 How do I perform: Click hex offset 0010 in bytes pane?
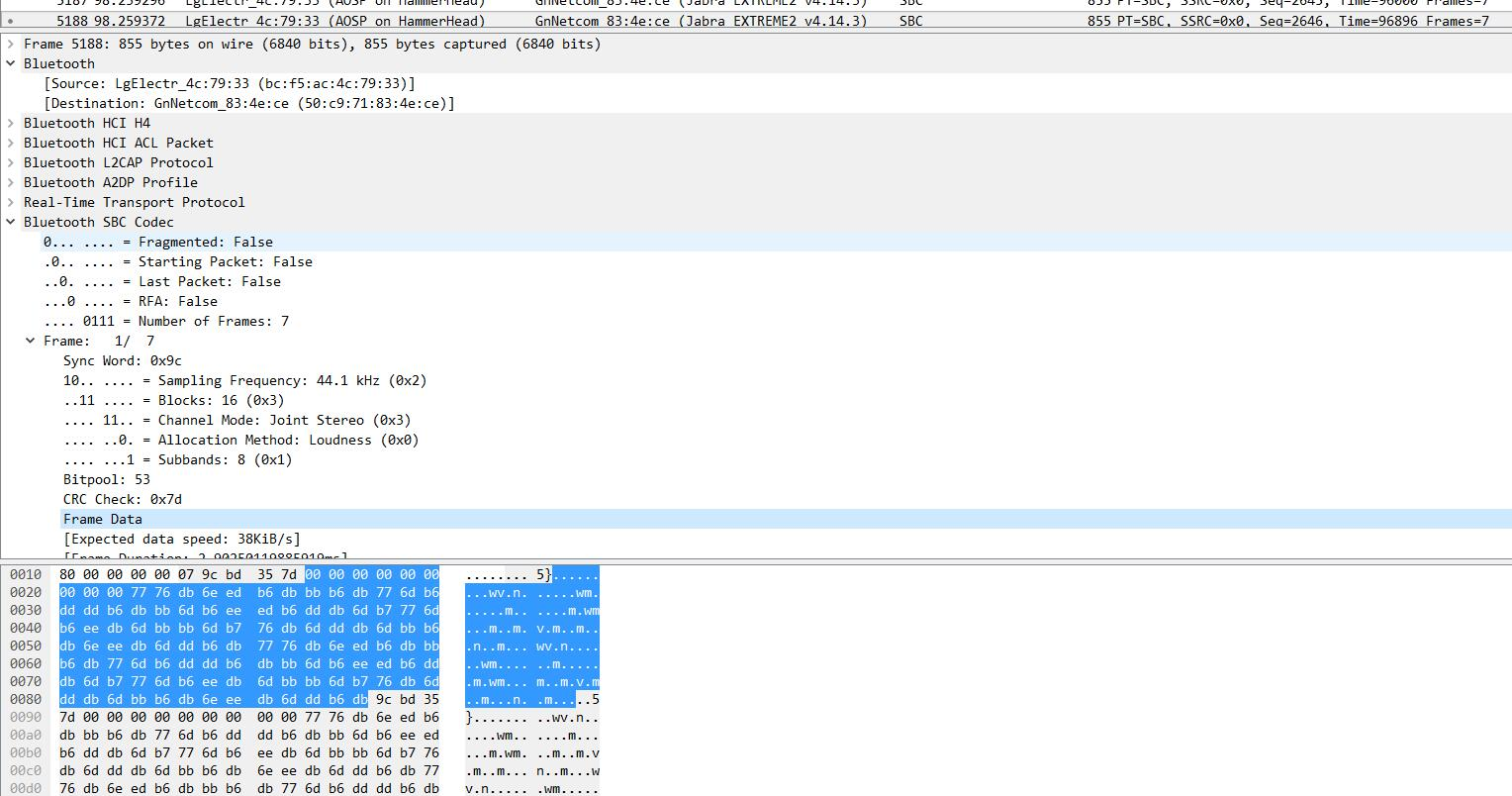point(26,574)
